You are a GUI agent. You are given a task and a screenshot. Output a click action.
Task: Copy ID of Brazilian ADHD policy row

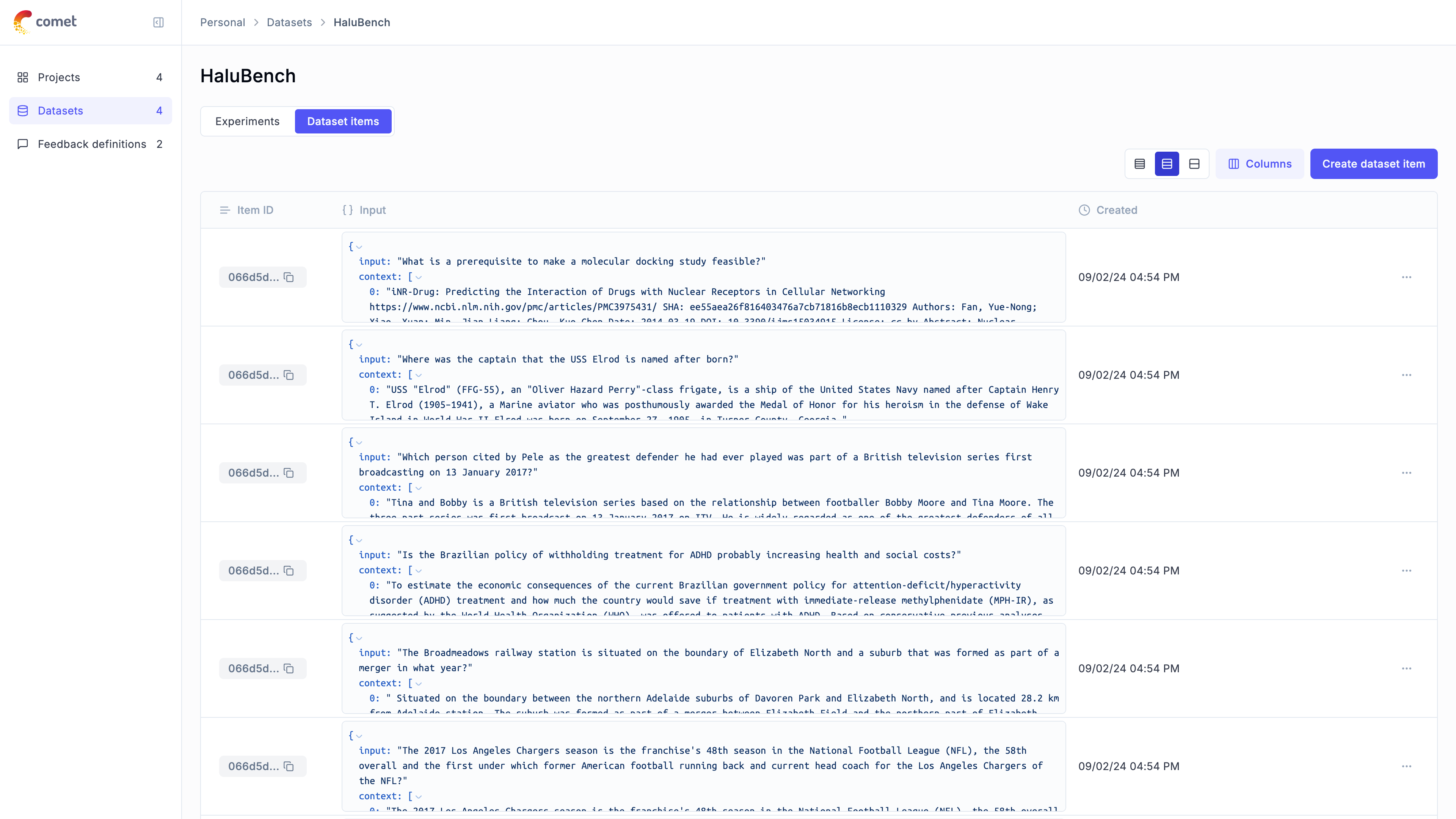289,571
